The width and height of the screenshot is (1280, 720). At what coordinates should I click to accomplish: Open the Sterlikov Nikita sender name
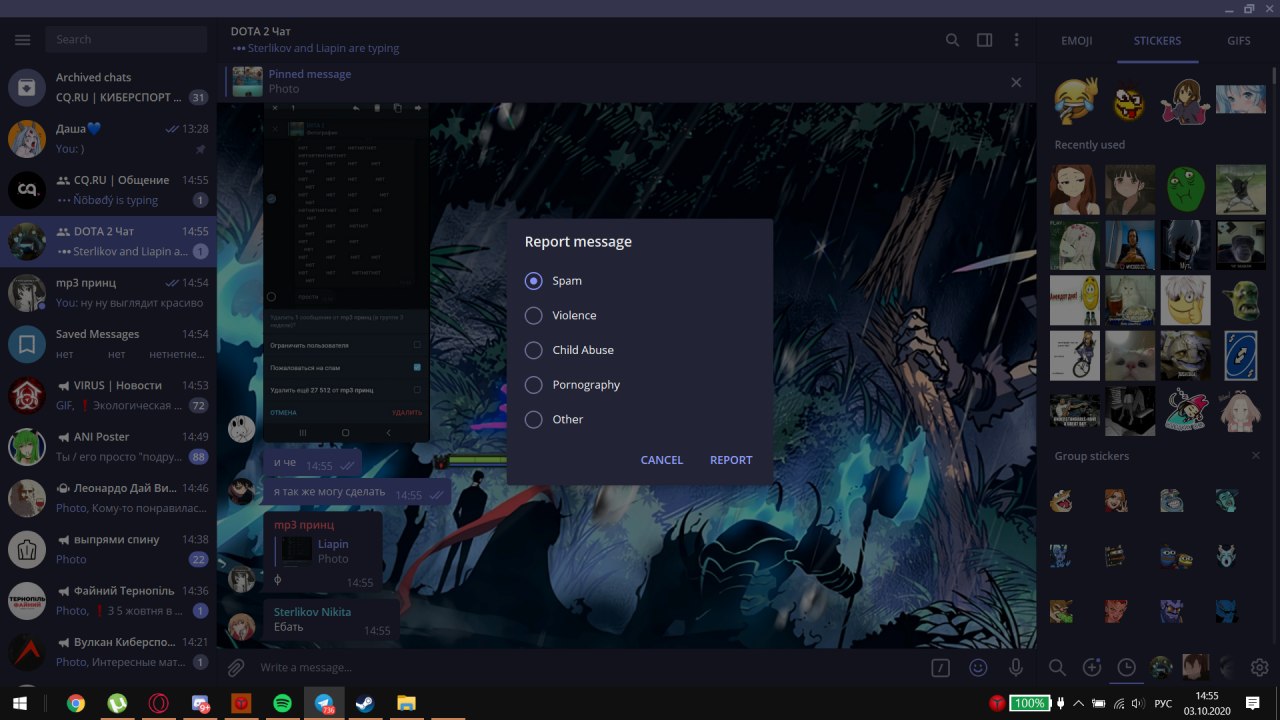(312, 612)
